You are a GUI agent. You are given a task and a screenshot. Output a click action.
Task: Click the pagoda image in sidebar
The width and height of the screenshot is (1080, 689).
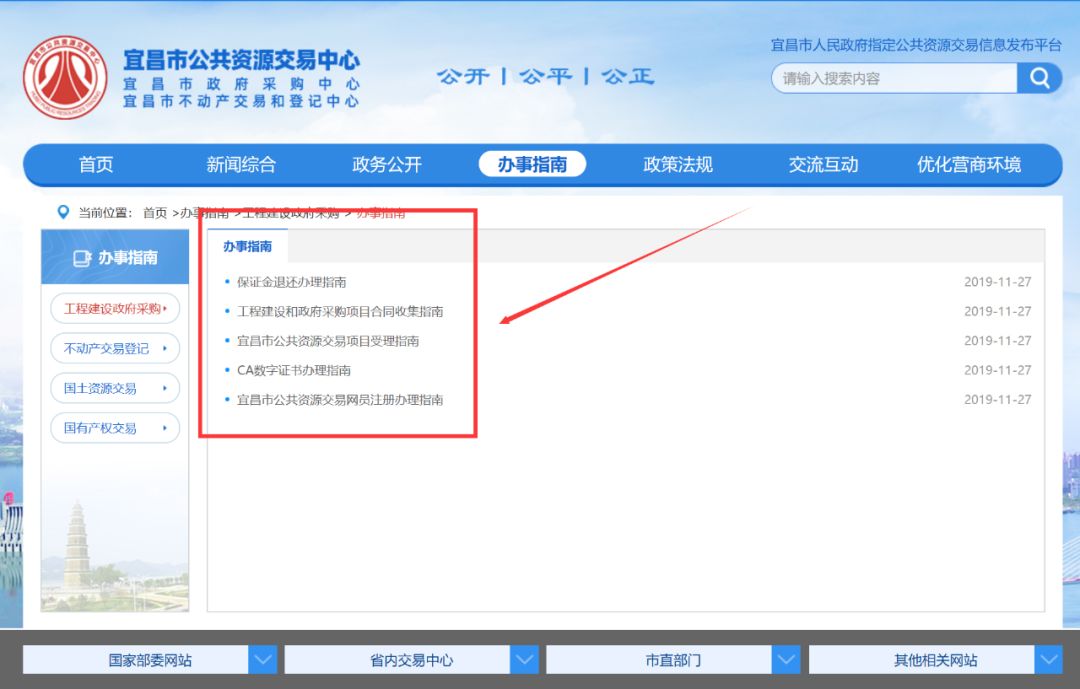tap(77, 548)
